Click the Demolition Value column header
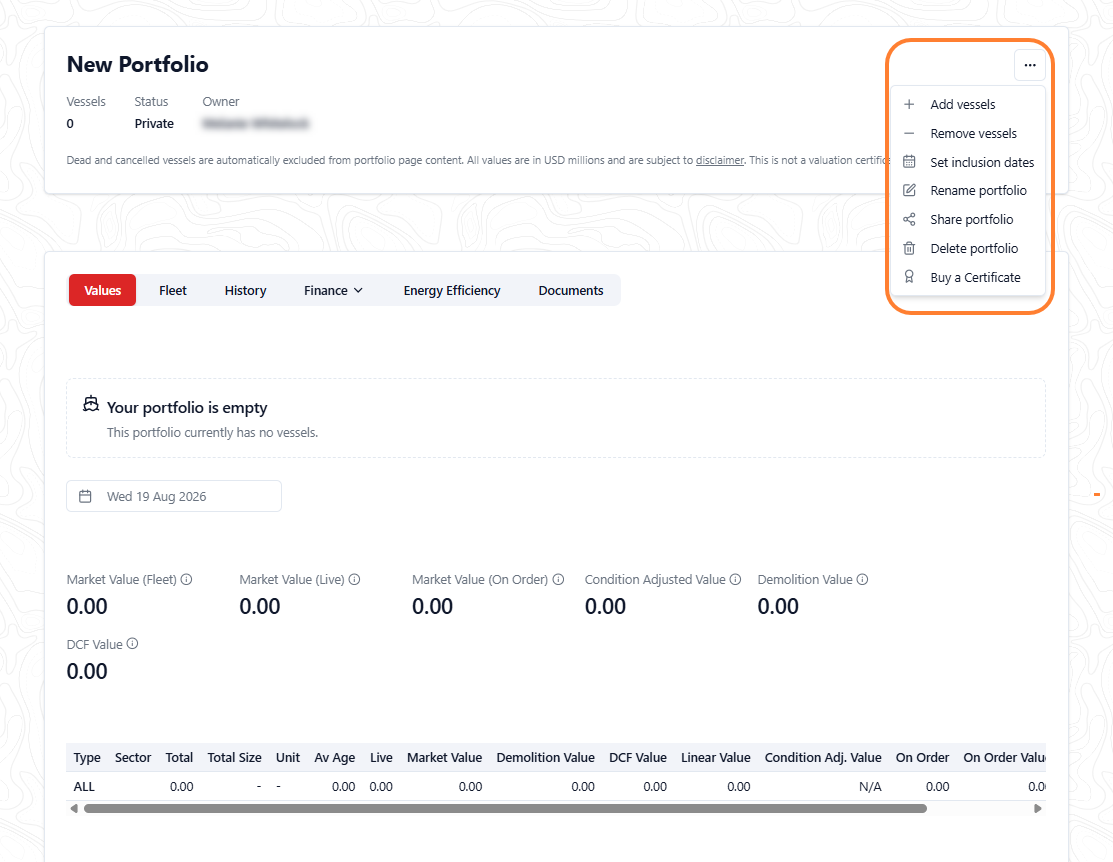The width and height of the screenshot is (1113, 862). click(545, 758)
